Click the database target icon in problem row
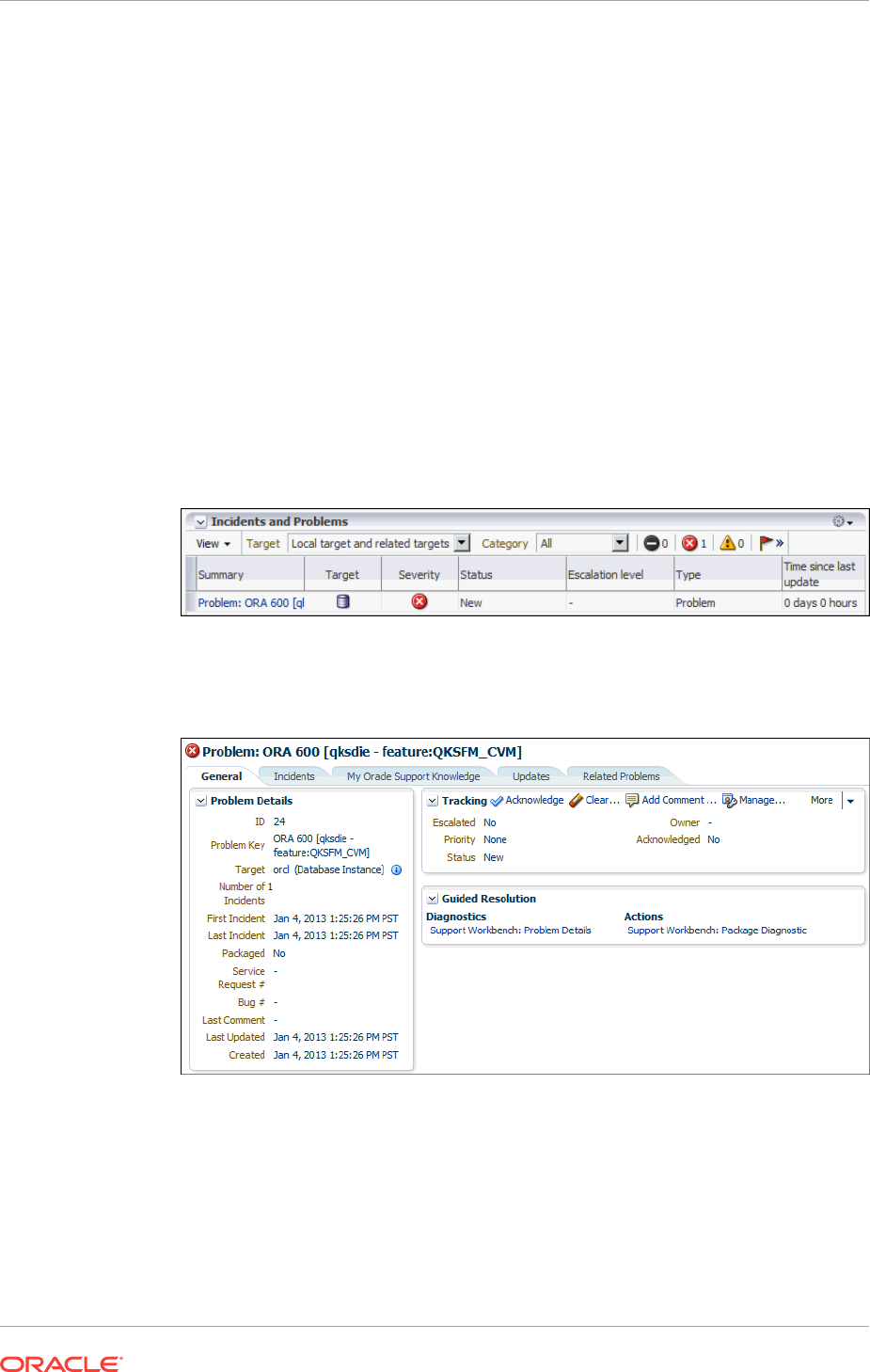 [343, 601]
